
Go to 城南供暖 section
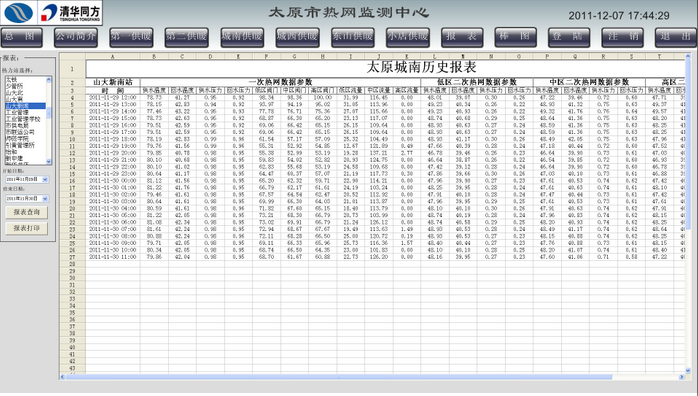[x=242, y=37]
